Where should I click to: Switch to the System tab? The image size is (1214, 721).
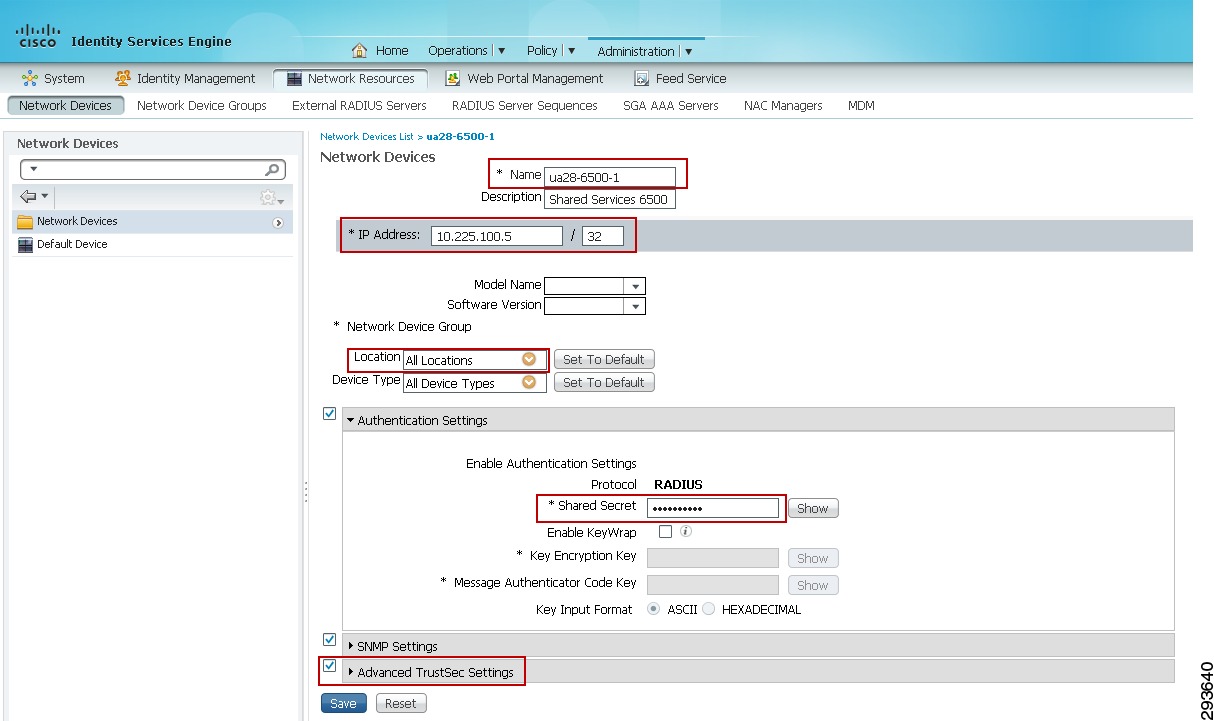(53, 78)
